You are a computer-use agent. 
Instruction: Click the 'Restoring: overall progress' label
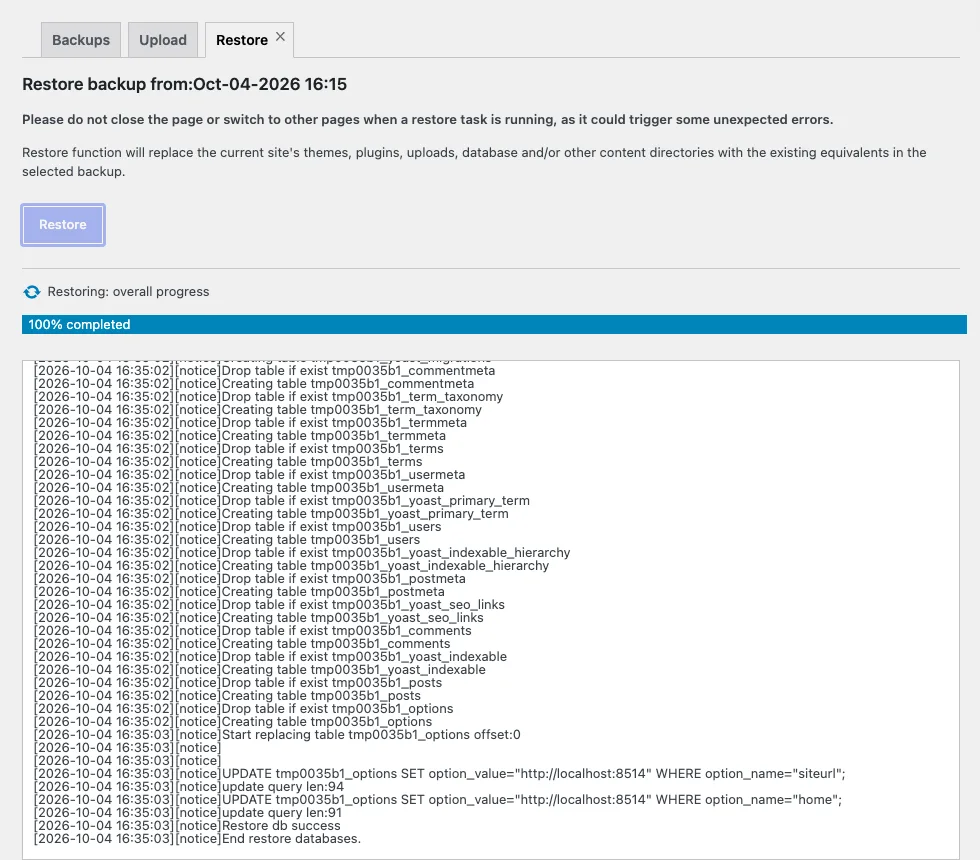[128, 292]
